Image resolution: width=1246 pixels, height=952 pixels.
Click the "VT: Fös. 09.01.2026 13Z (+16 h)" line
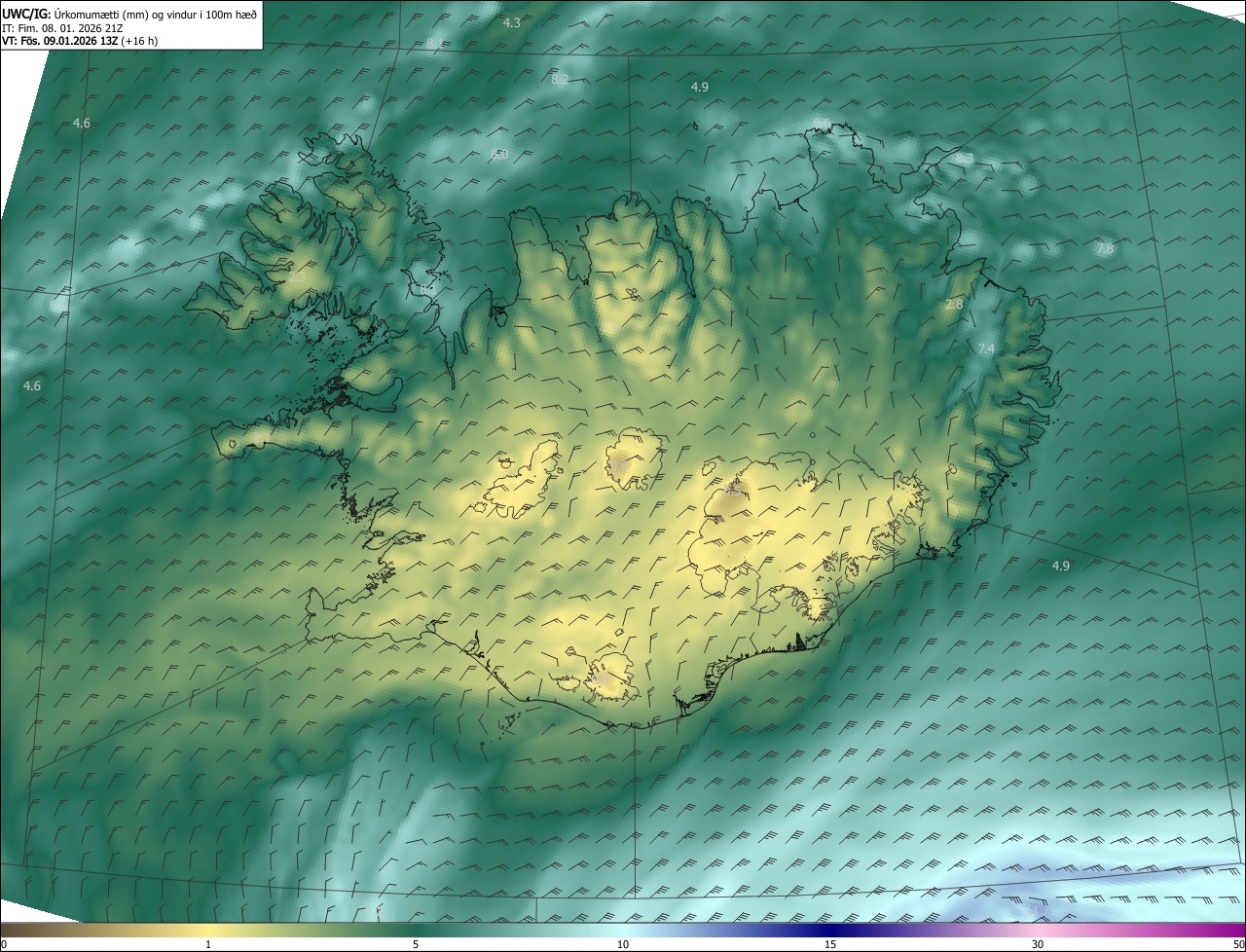80,41
